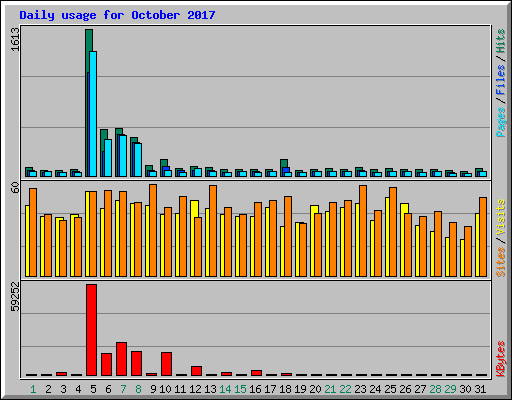512x400 pixels.
Task: Select the red KBytes bar for day 7
Action: [x=121, y=359]
